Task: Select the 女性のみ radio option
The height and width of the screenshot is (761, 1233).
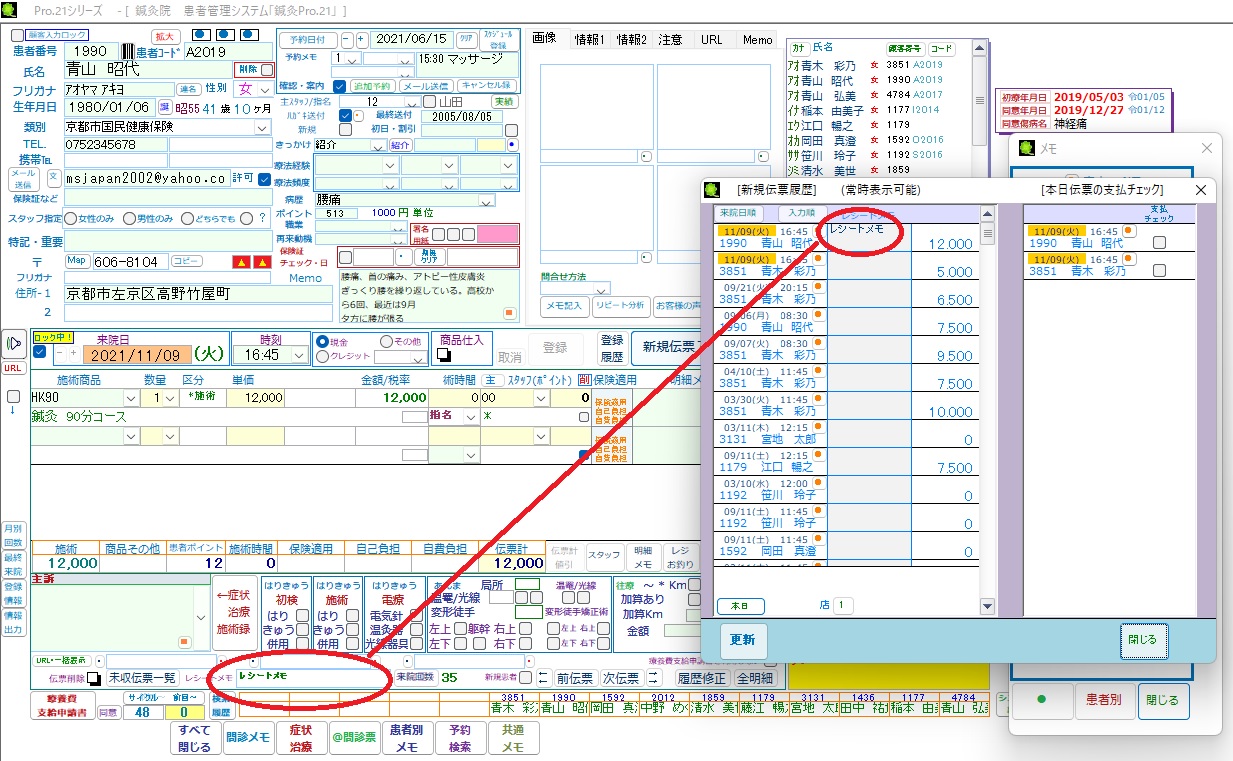Action: tap(71, 218)
